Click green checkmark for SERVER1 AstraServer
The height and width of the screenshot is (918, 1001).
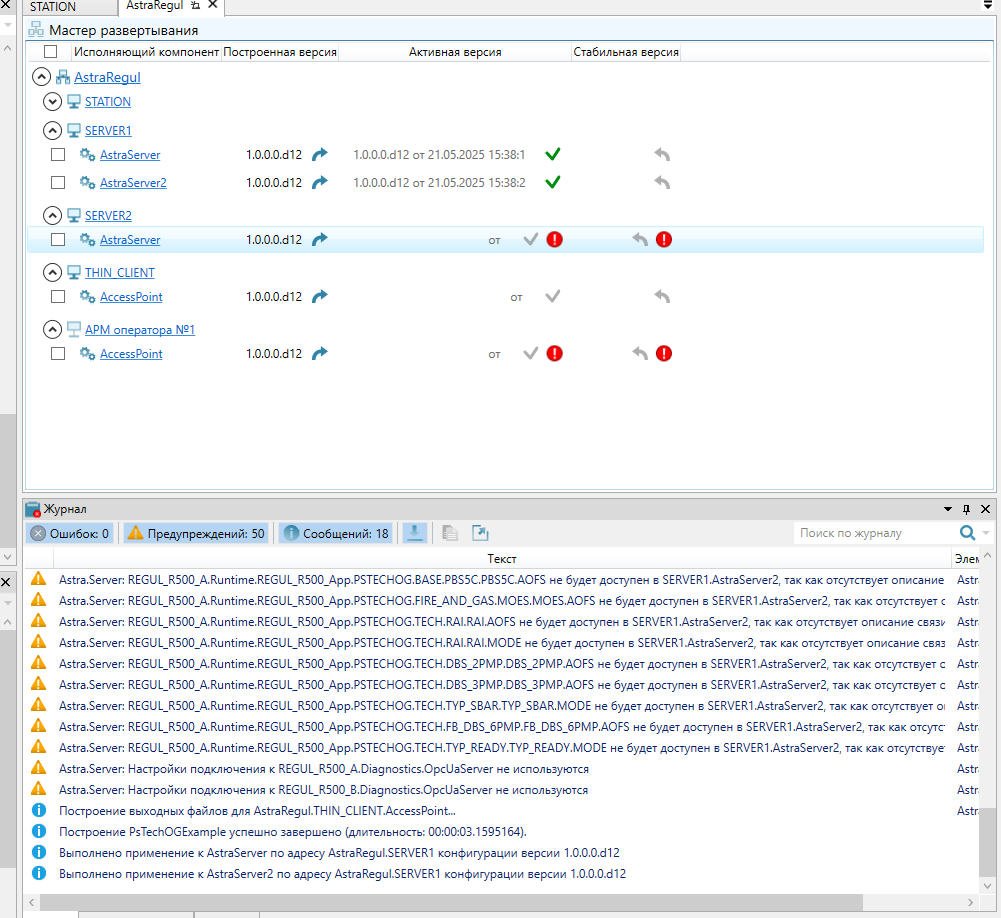click(552, 155)
